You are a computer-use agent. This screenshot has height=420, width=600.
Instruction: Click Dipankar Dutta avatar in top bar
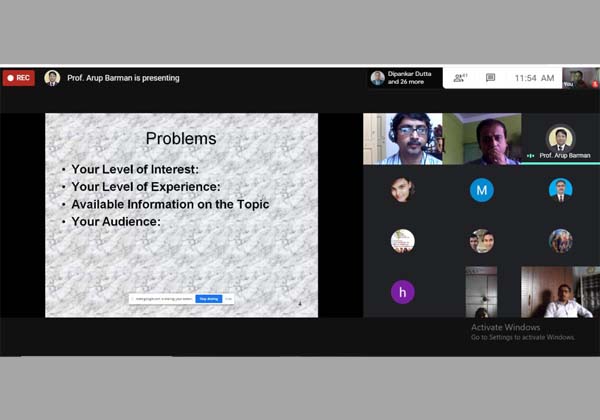377,78
